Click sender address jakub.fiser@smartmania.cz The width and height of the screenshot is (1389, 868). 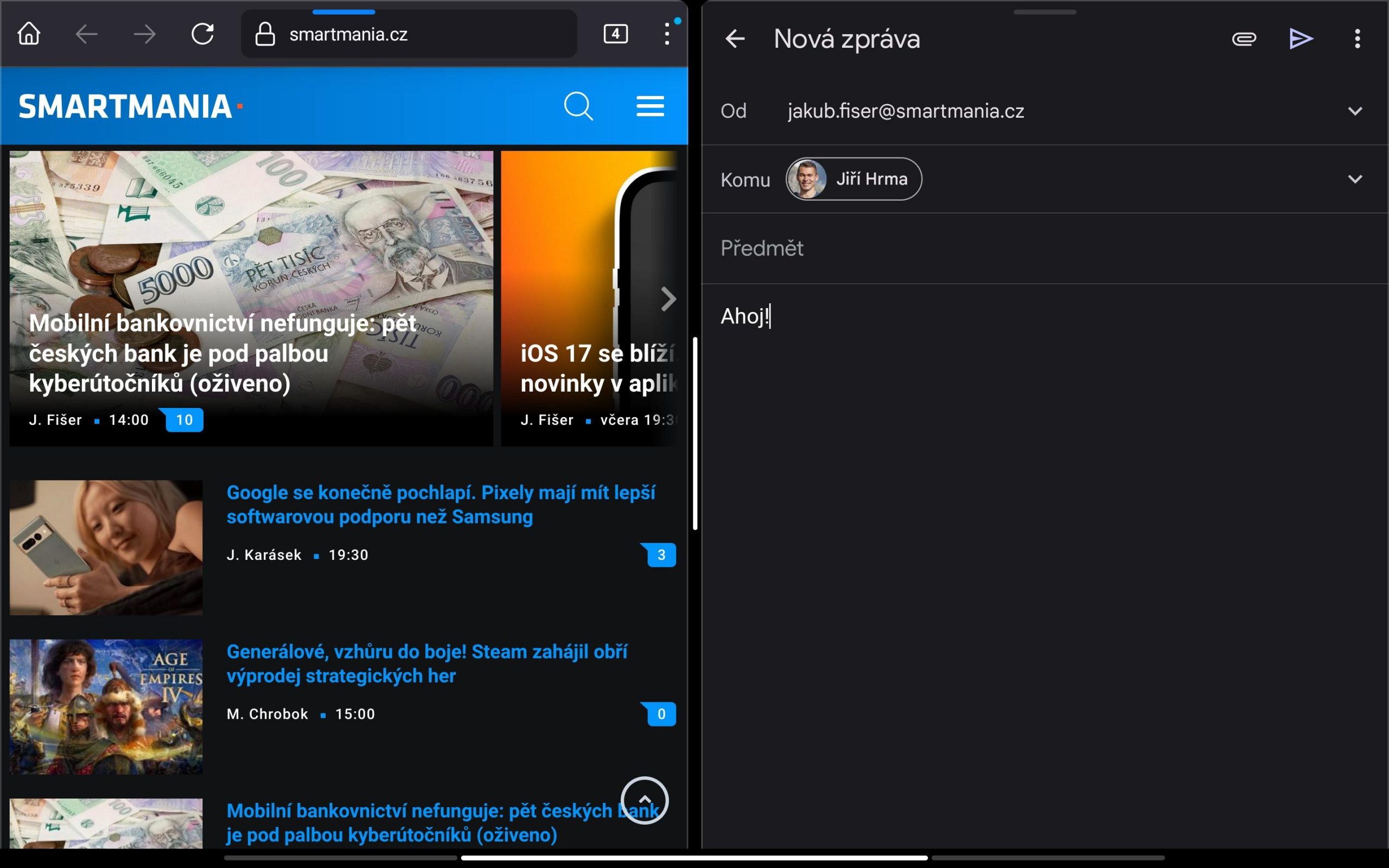(906, 111)
